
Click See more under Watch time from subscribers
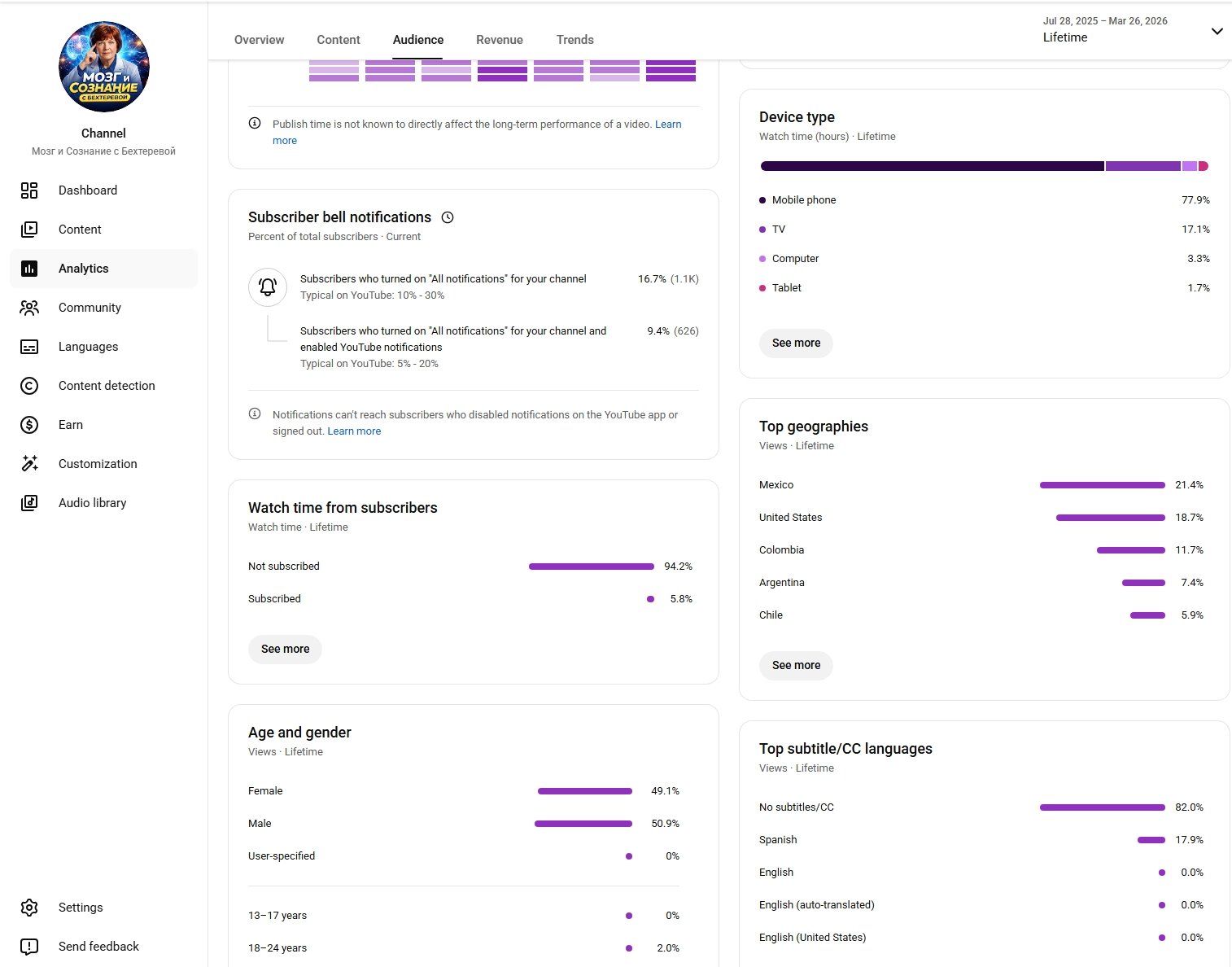[x=285, y=650]
